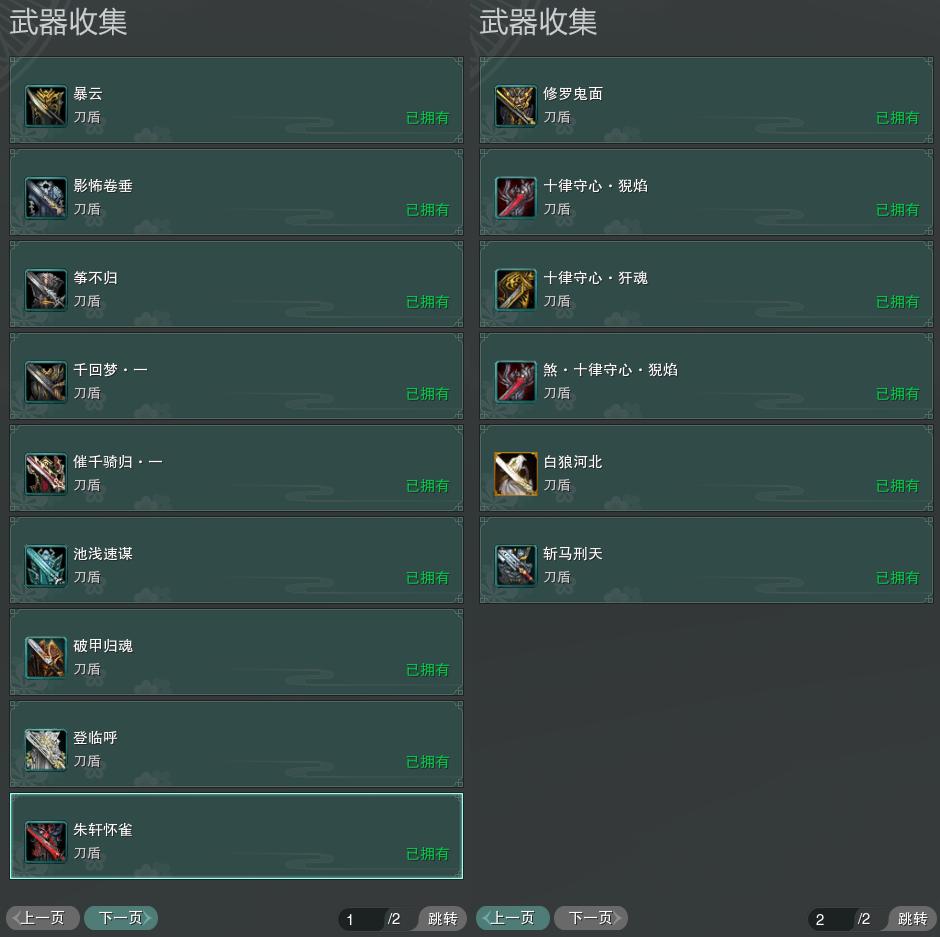The image size is (940, 937).
Task: Select the 斩马刑天 weapon icon
Action: pyautogui.click(x=516, y=565)
